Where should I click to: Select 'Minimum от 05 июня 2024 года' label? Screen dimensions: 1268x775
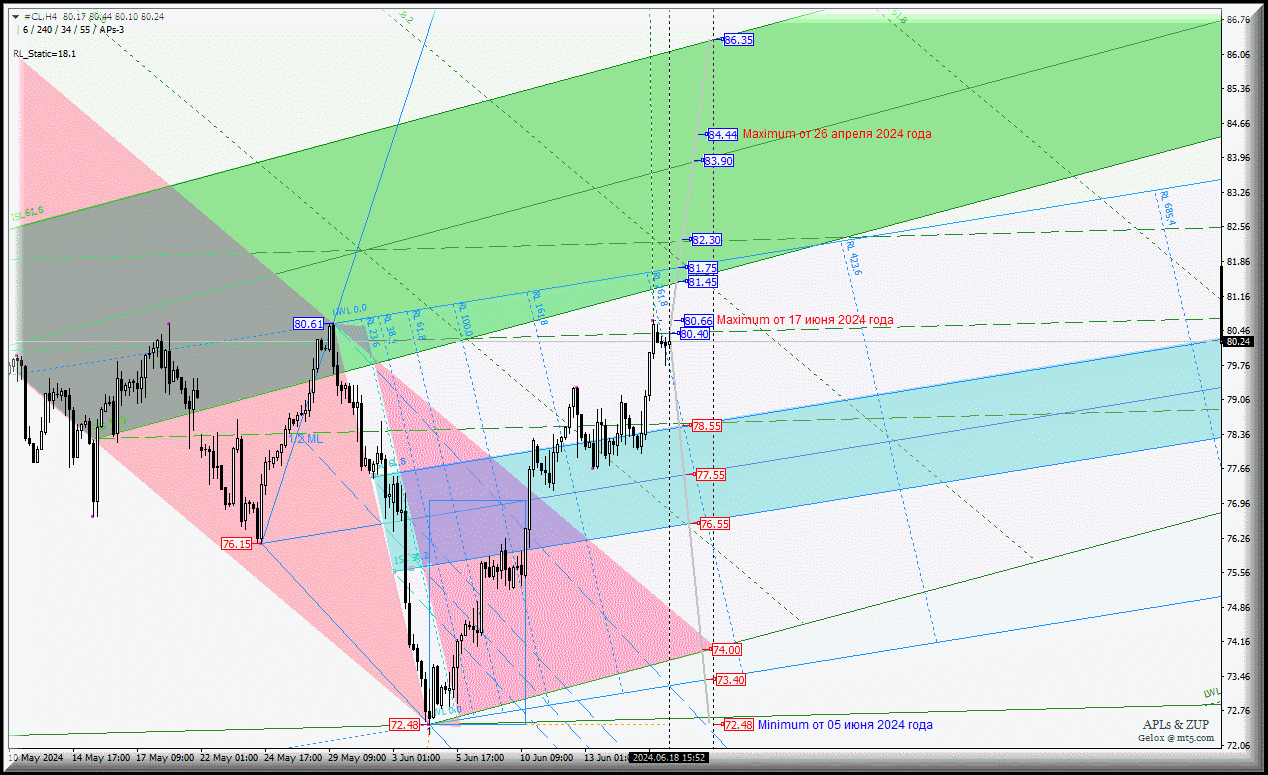click(x=845, y=725)
